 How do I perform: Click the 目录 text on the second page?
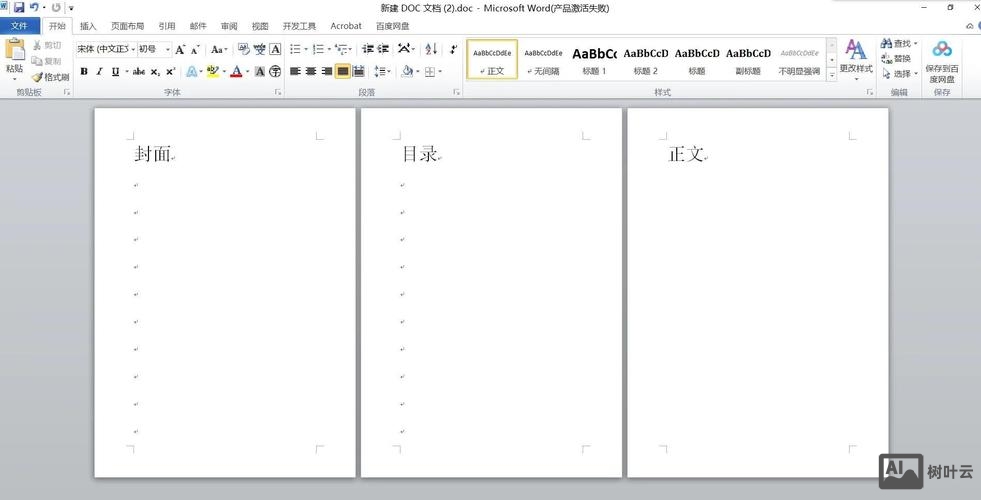(420, 154)
